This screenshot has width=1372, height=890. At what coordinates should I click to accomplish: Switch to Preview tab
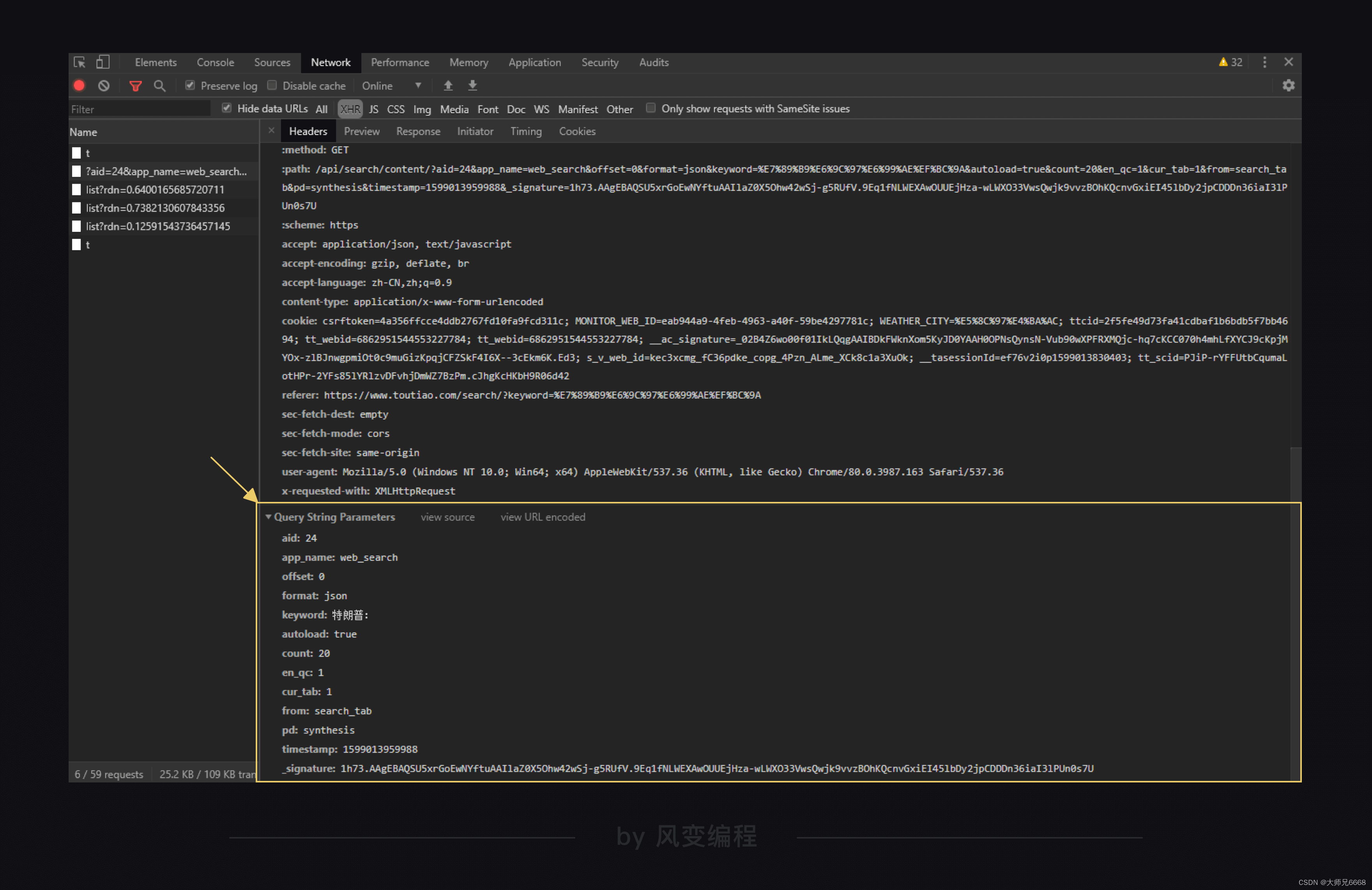tap(362, 131)
